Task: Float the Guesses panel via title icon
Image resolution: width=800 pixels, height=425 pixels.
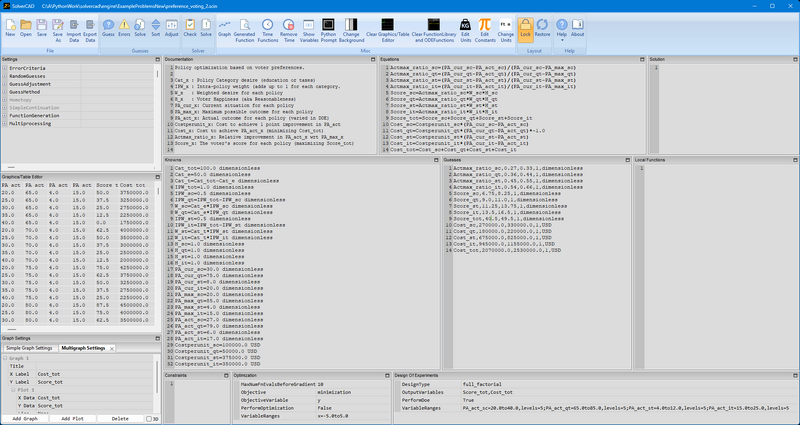Action: (628, 160)
